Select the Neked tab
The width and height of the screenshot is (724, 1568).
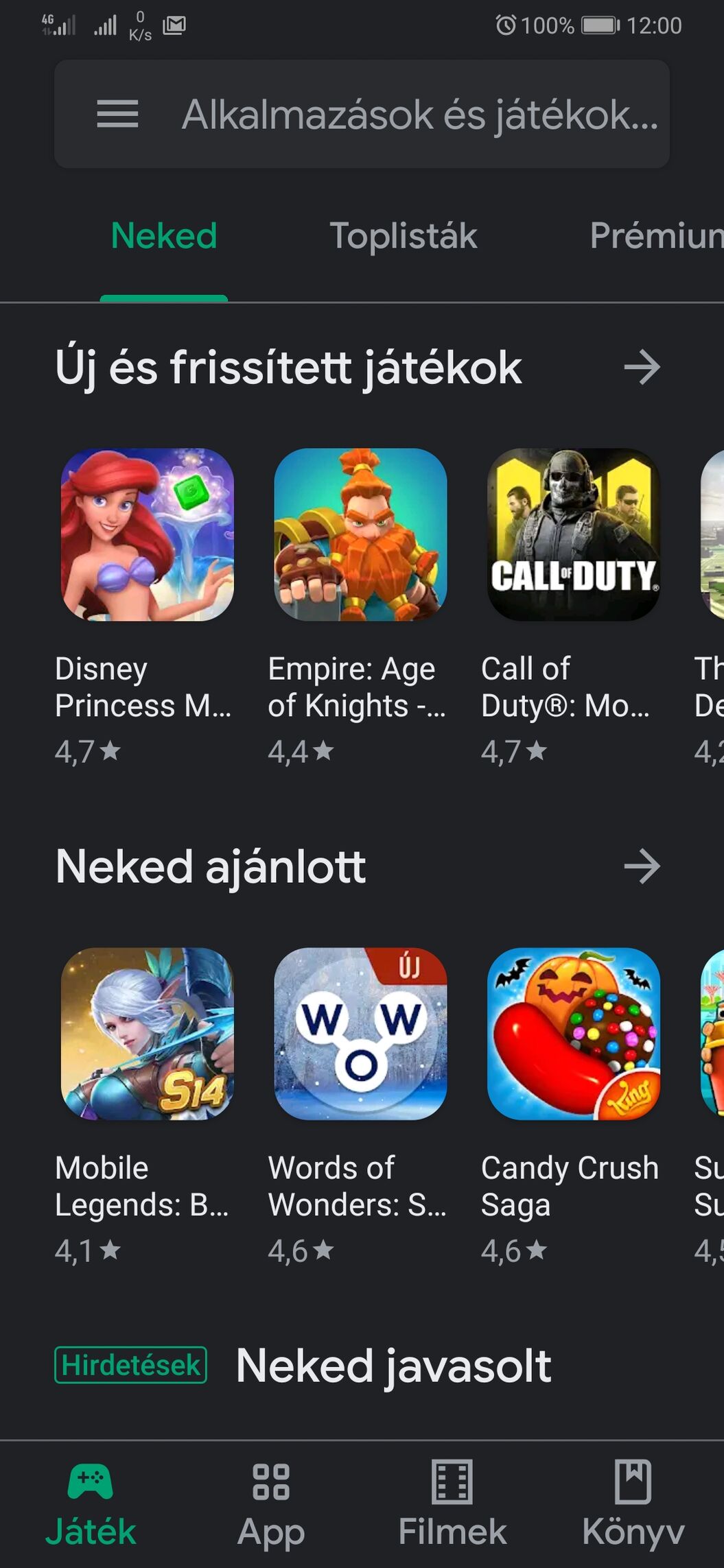click(x=164, y=236)
